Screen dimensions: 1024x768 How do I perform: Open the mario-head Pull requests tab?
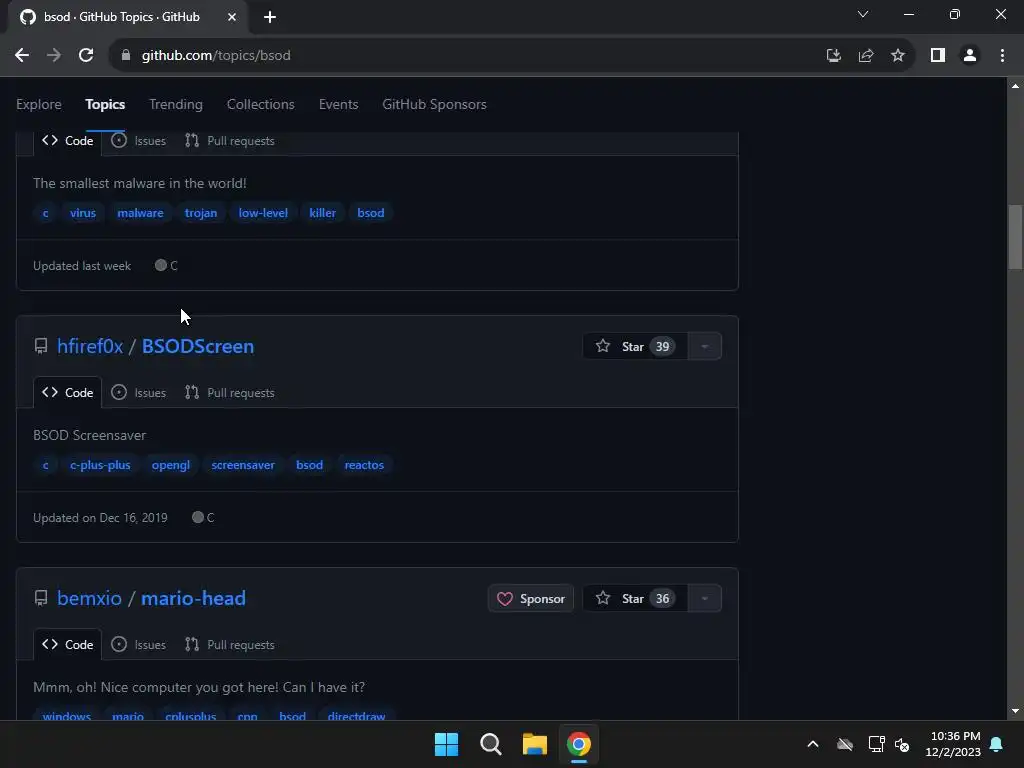pos(229,645)
